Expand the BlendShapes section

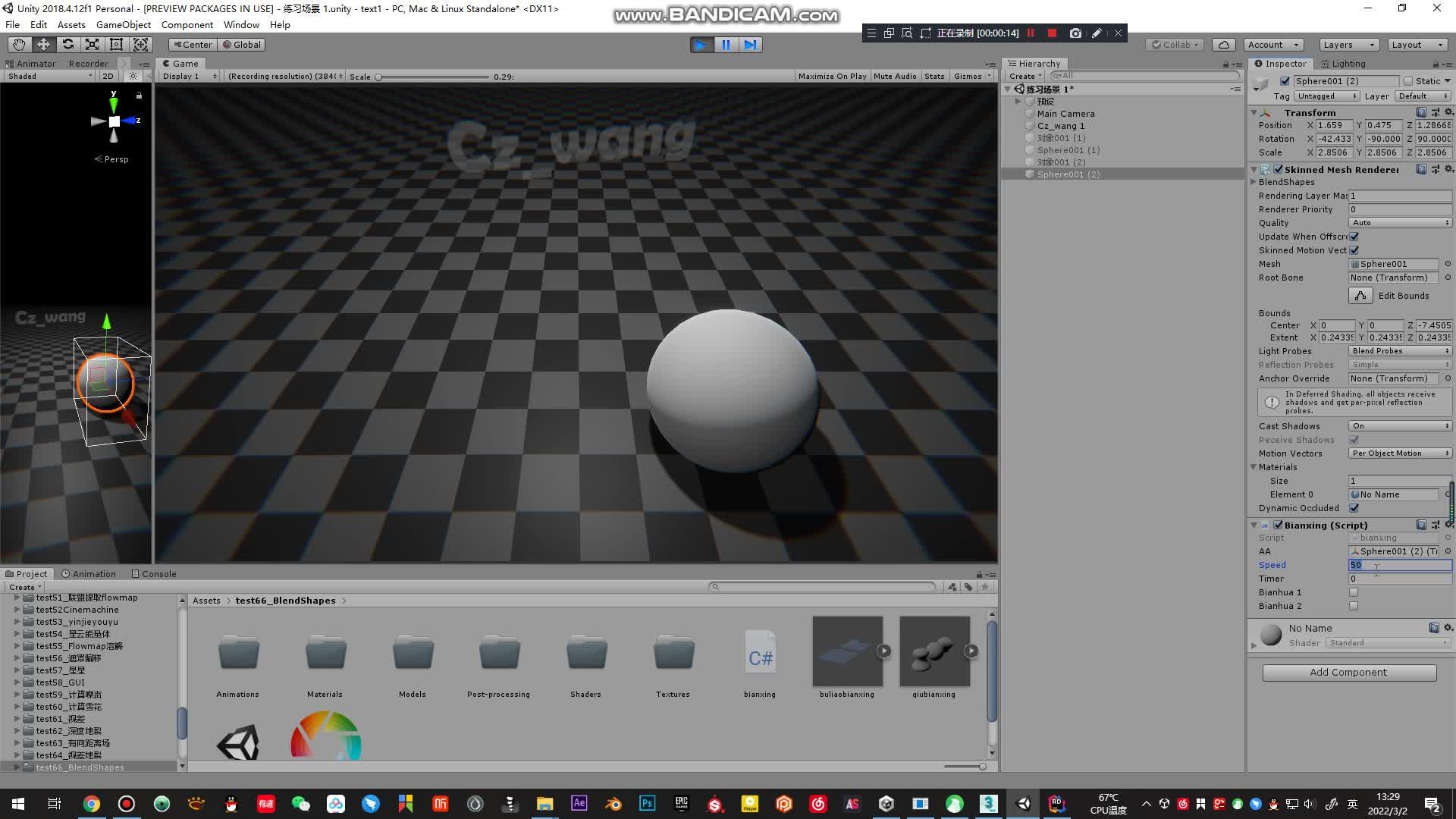point(1254,182)
